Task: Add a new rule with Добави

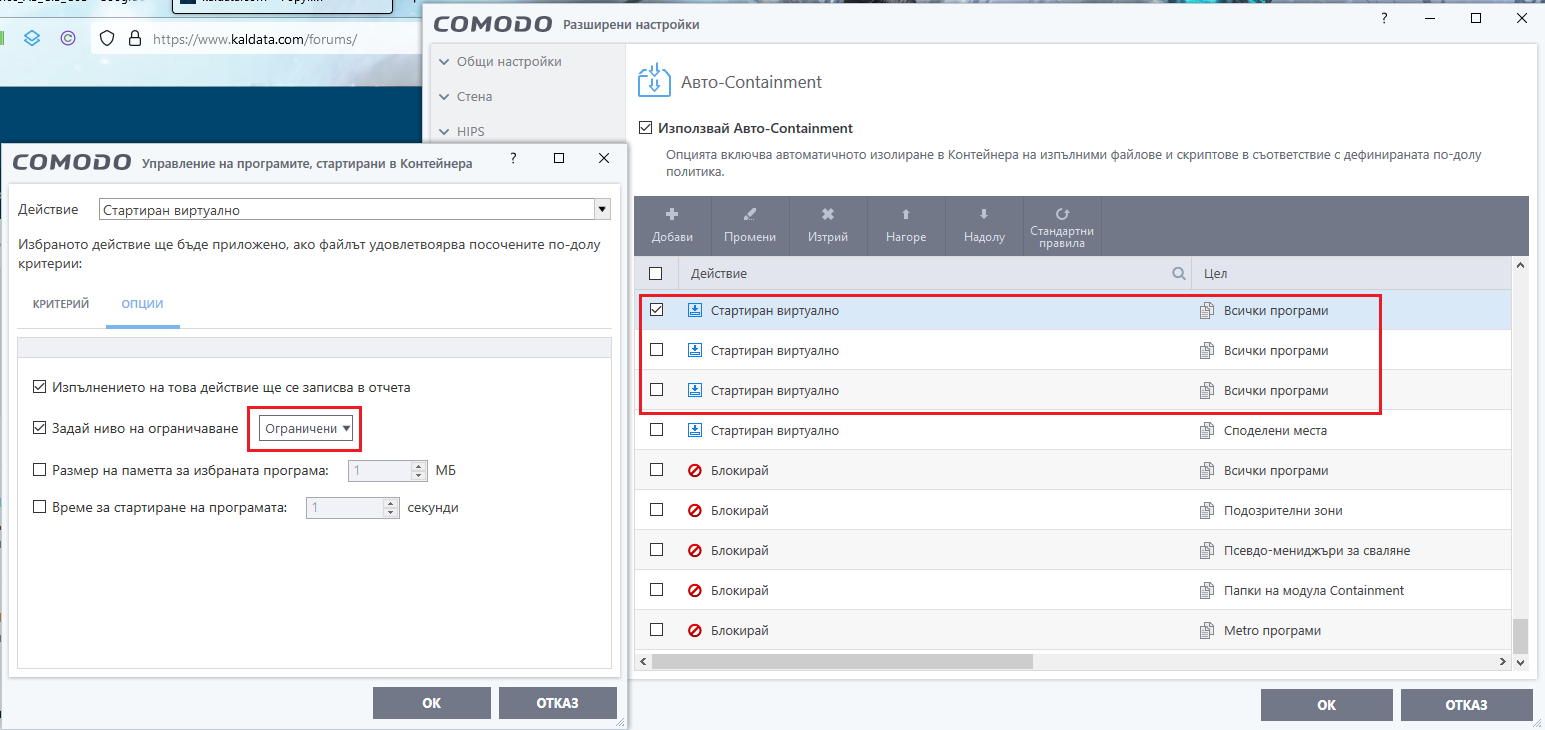Action: click(672, 225)
